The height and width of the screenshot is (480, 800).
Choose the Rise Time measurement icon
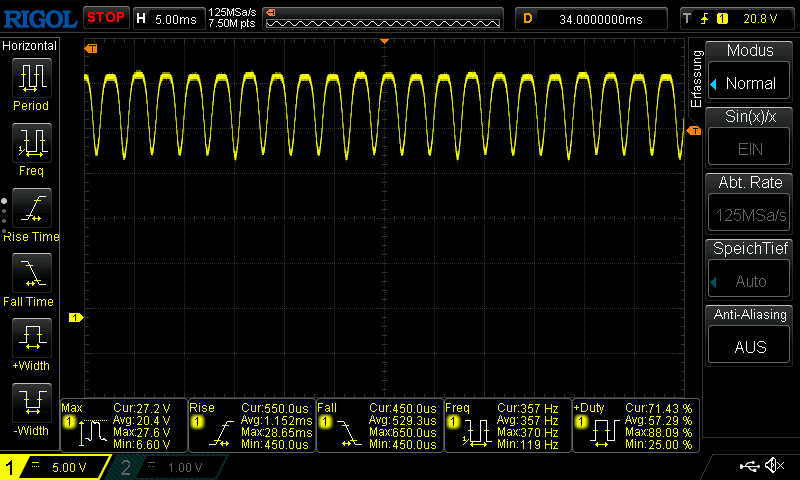coord(31,209)
